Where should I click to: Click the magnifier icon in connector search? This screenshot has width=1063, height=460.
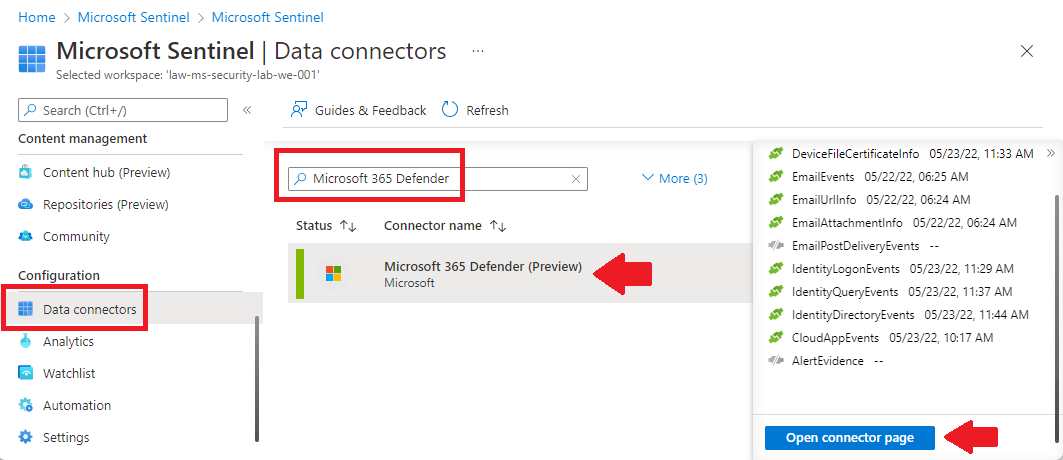(300, 179)
